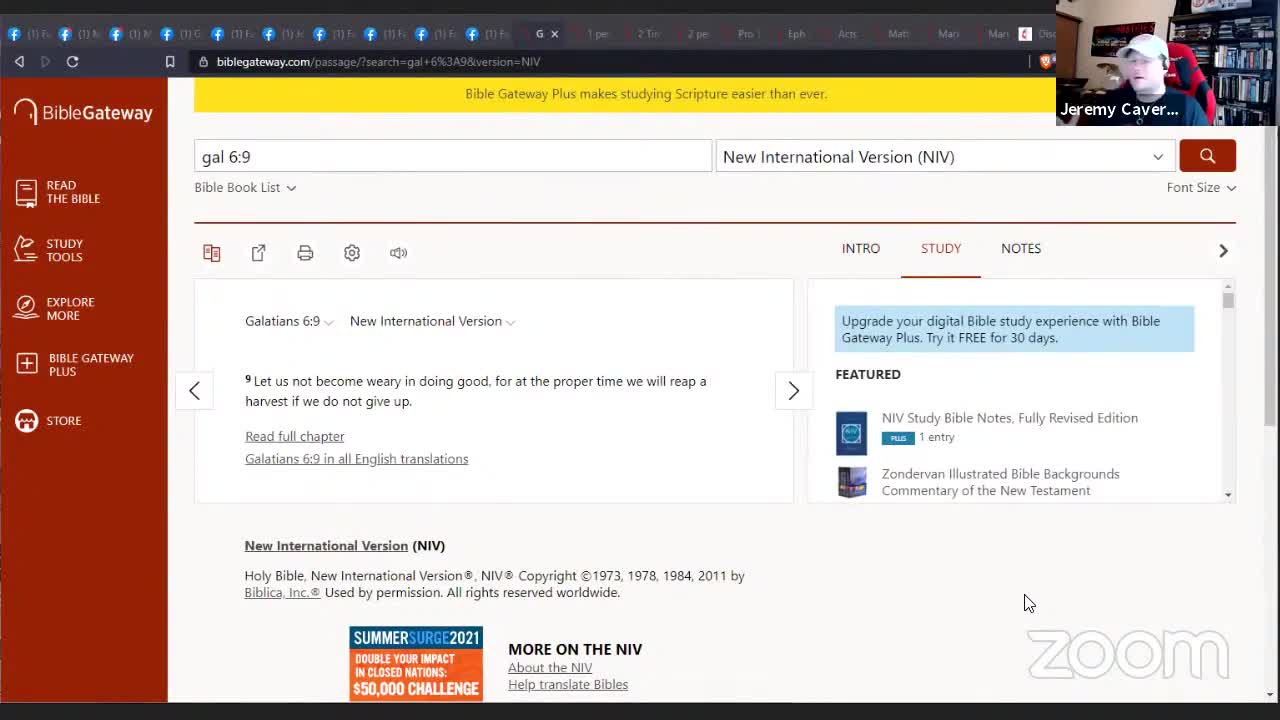Viewport: 1280px width, 720px height.
Task: Go to the next verse arrow
Action: click(794, 391)
